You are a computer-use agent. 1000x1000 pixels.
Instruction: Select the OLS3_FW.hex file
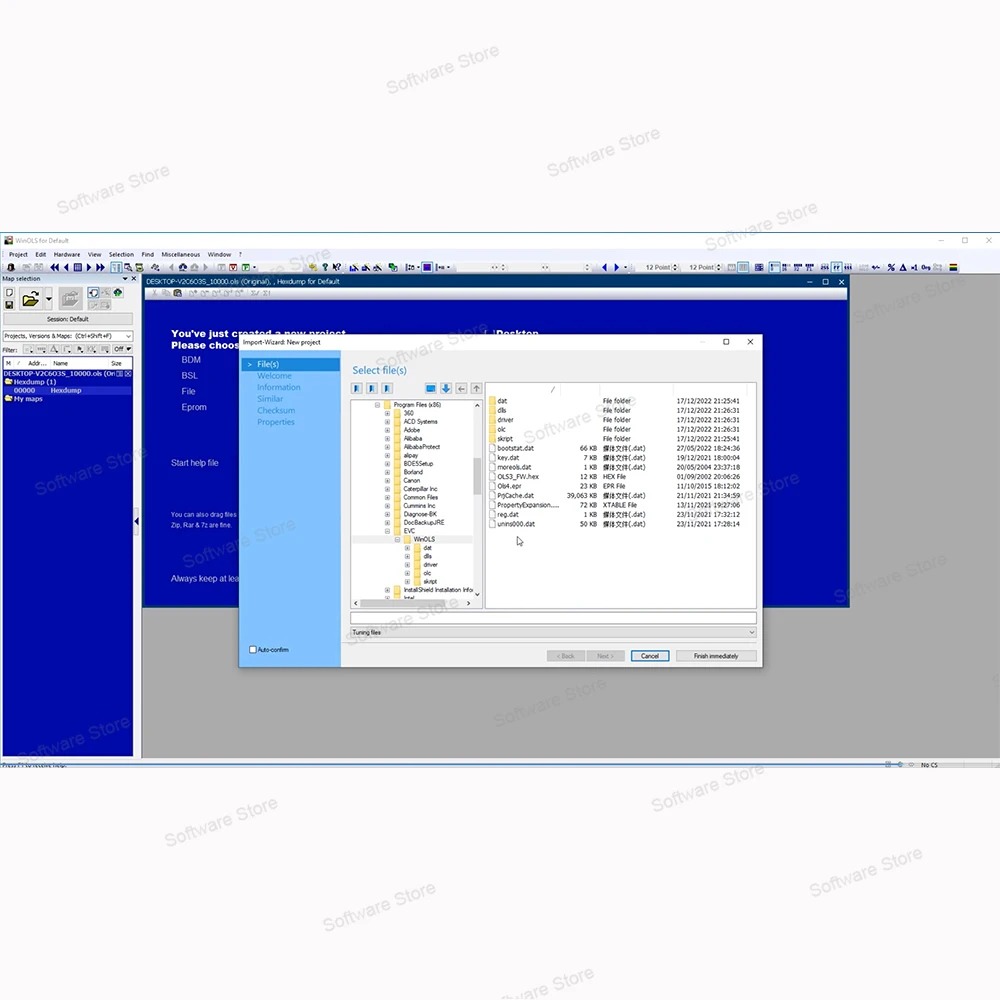point(518,476)
